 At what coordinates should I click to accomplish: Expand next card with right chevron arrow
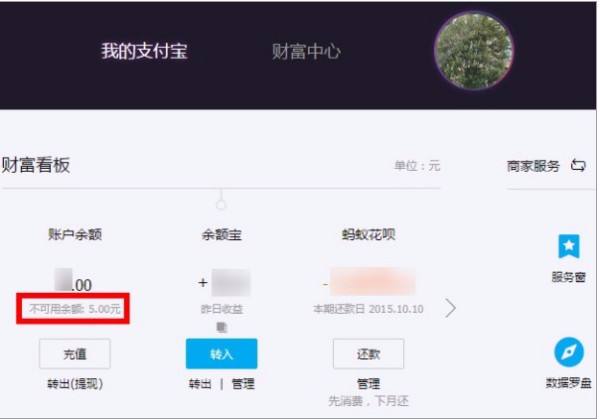[450, 308]
